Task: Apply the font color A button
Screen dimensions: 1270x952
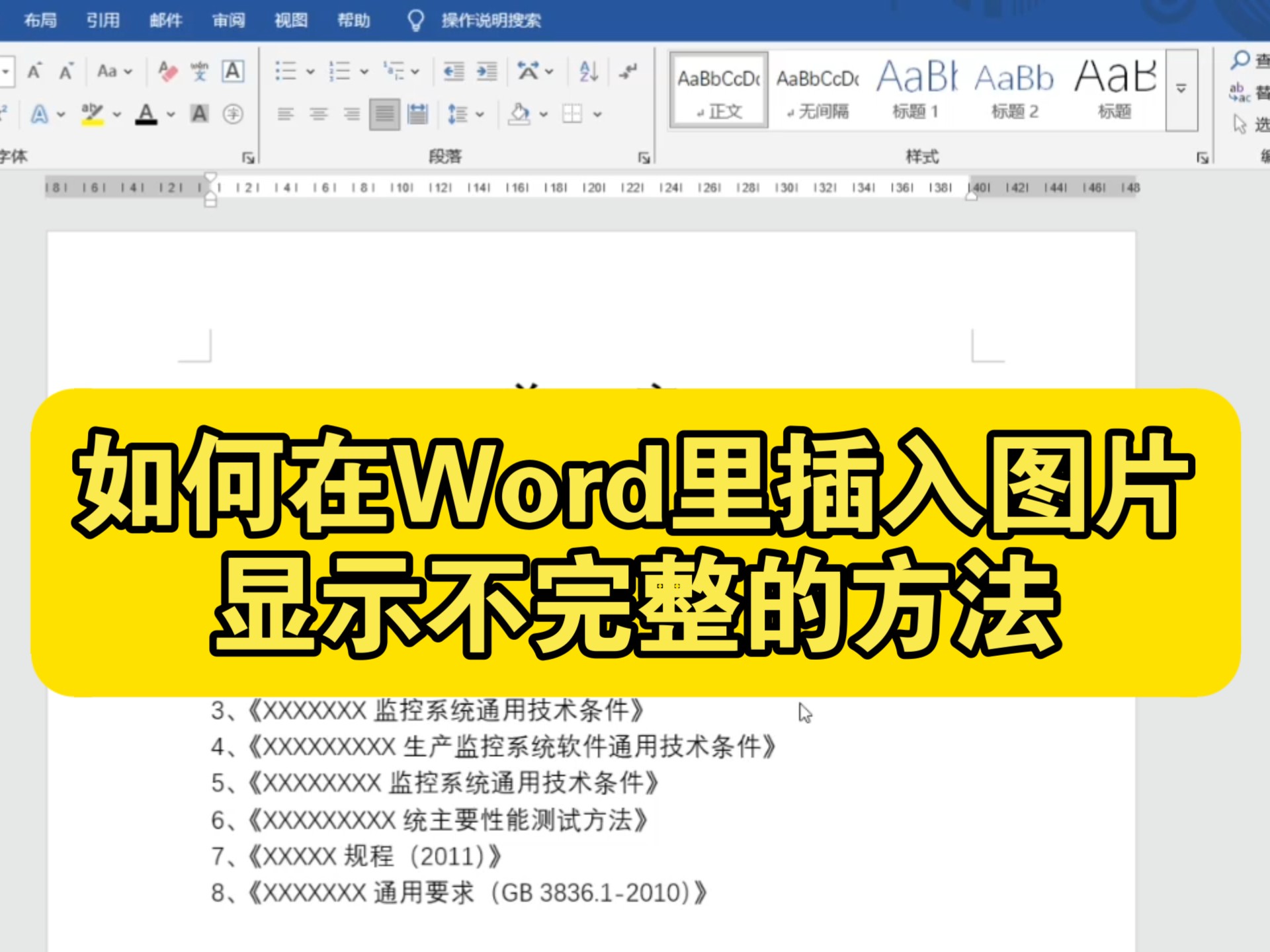Action: (x=146, y=114)
